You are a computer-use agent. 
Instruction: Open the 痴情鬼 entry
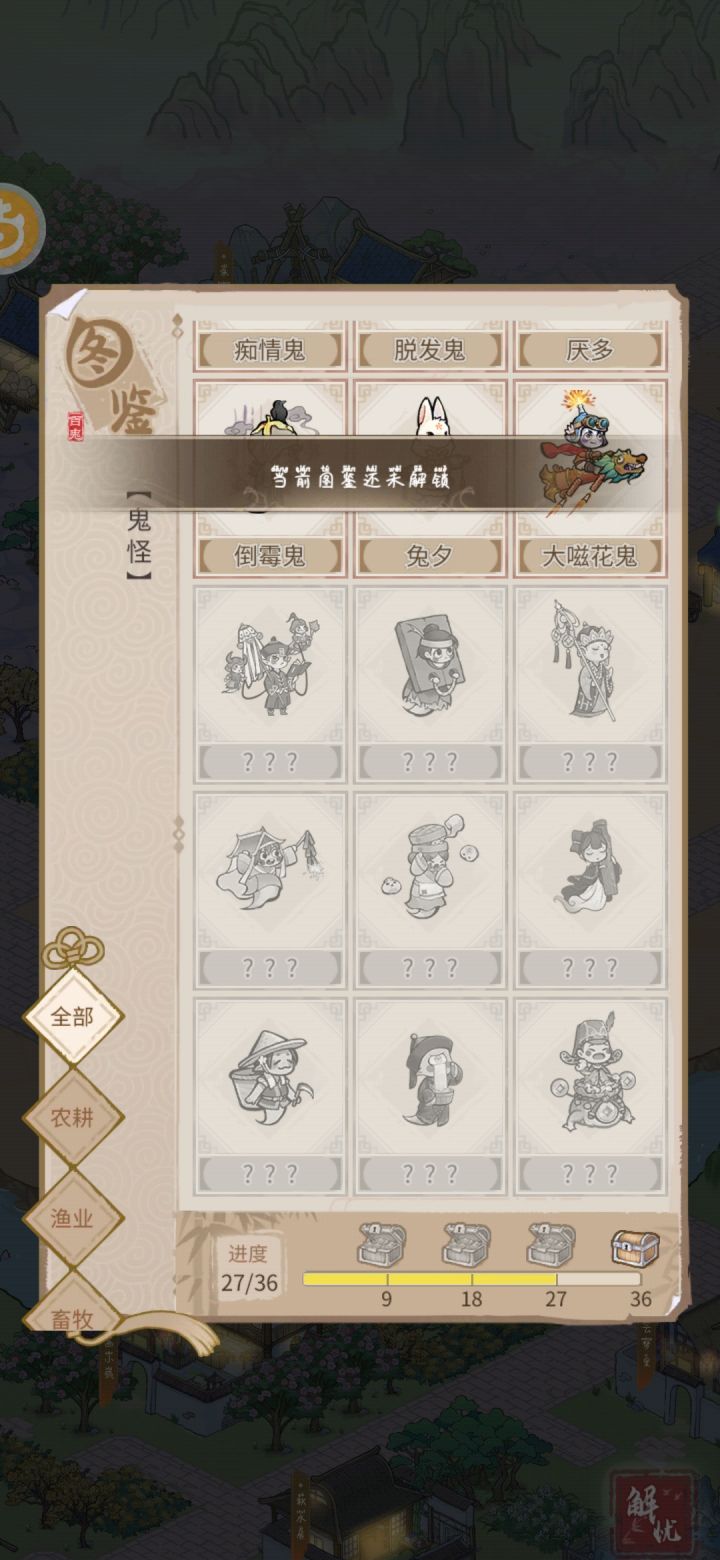tap(270, 347)
